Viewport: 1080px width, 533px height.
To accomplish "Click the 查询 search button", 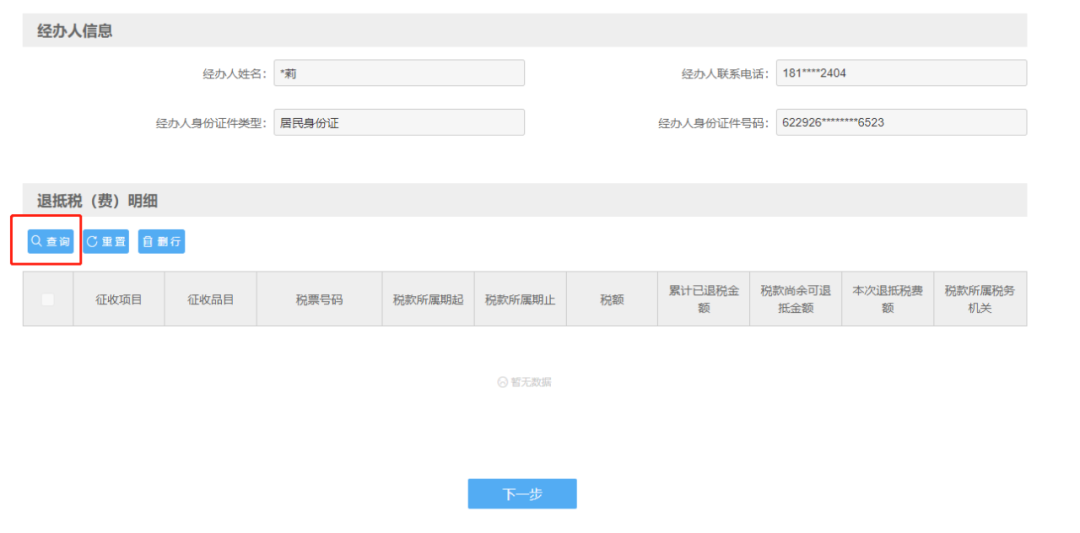I will (x=50, y=241).
